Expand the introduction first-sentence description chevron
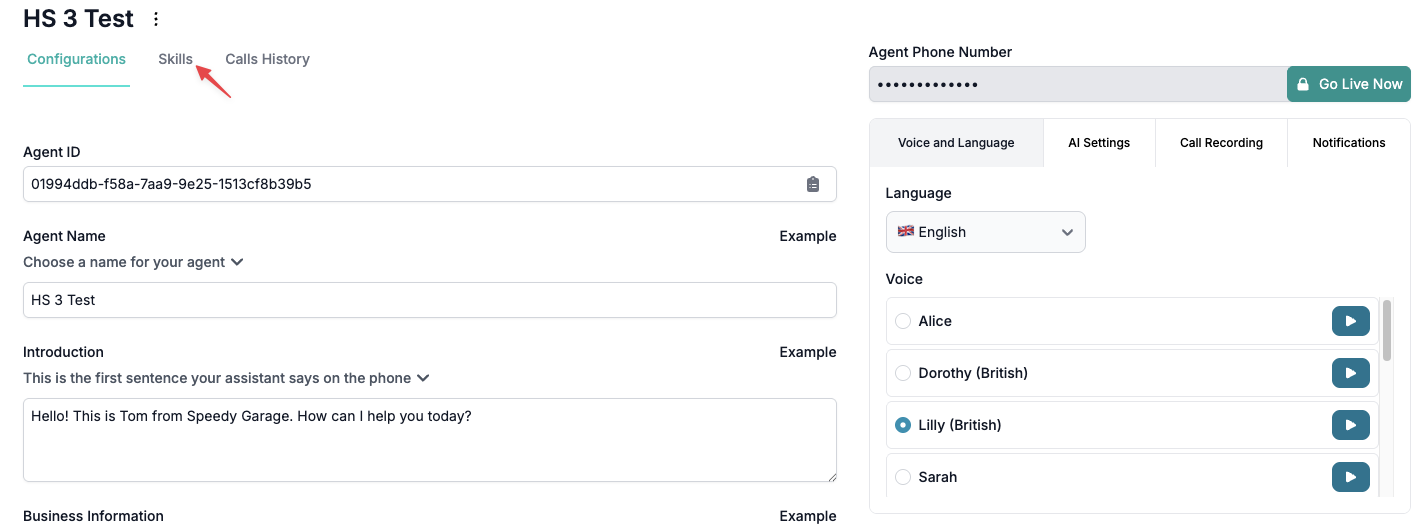Screen dimensions: 1427x527 pos(423,378)
